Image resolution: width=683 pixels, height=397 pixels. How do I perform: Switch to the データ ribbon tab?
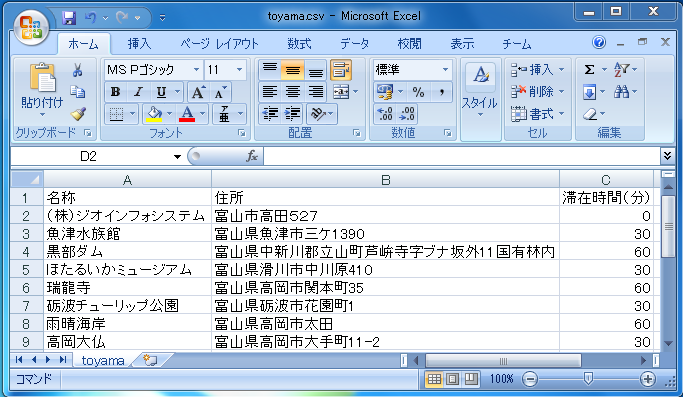tap(355, 44)
